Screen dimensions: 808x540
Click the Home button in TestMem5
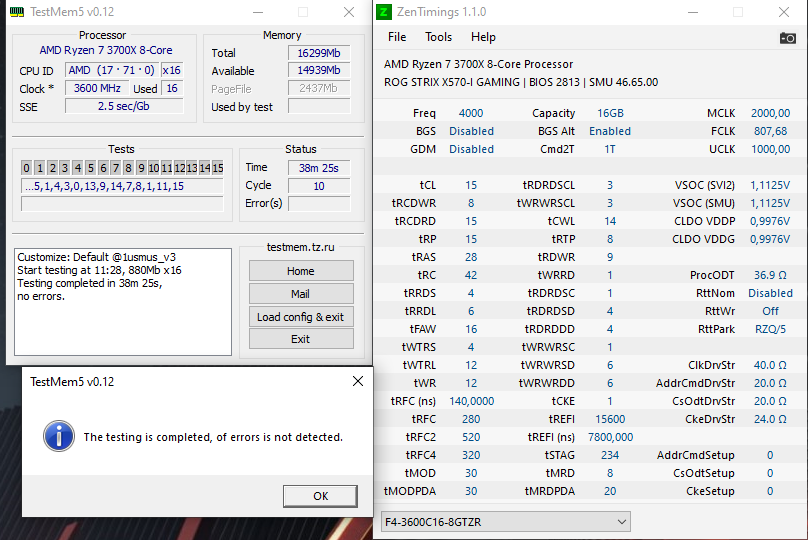(301, 271)
